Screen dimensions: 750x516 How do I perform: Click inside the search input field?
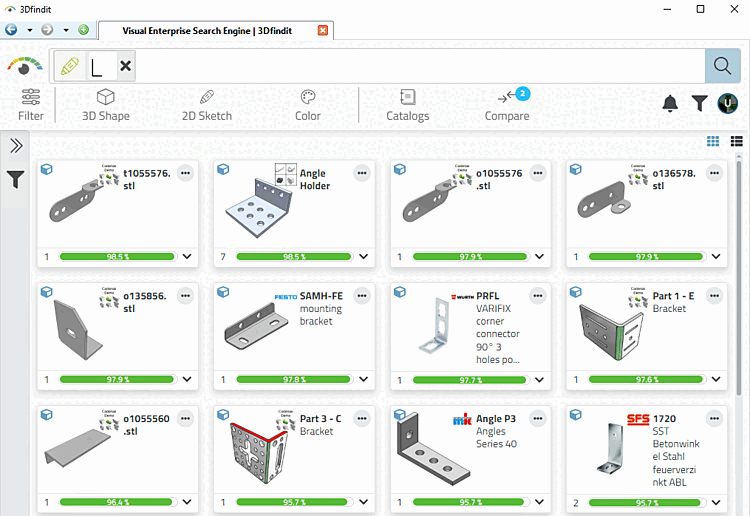click(420, 66)
